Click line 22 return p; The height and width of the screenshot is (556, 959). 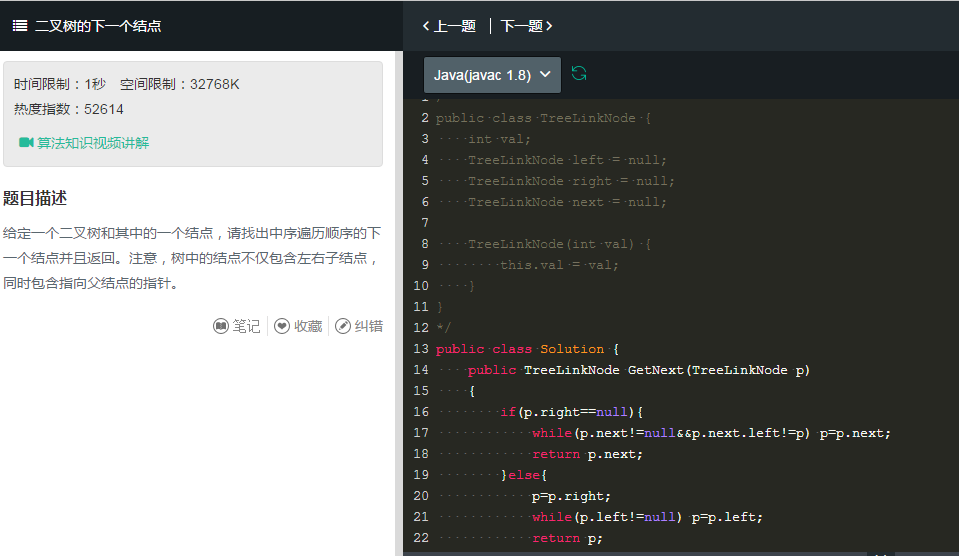[x=567, y=538]
